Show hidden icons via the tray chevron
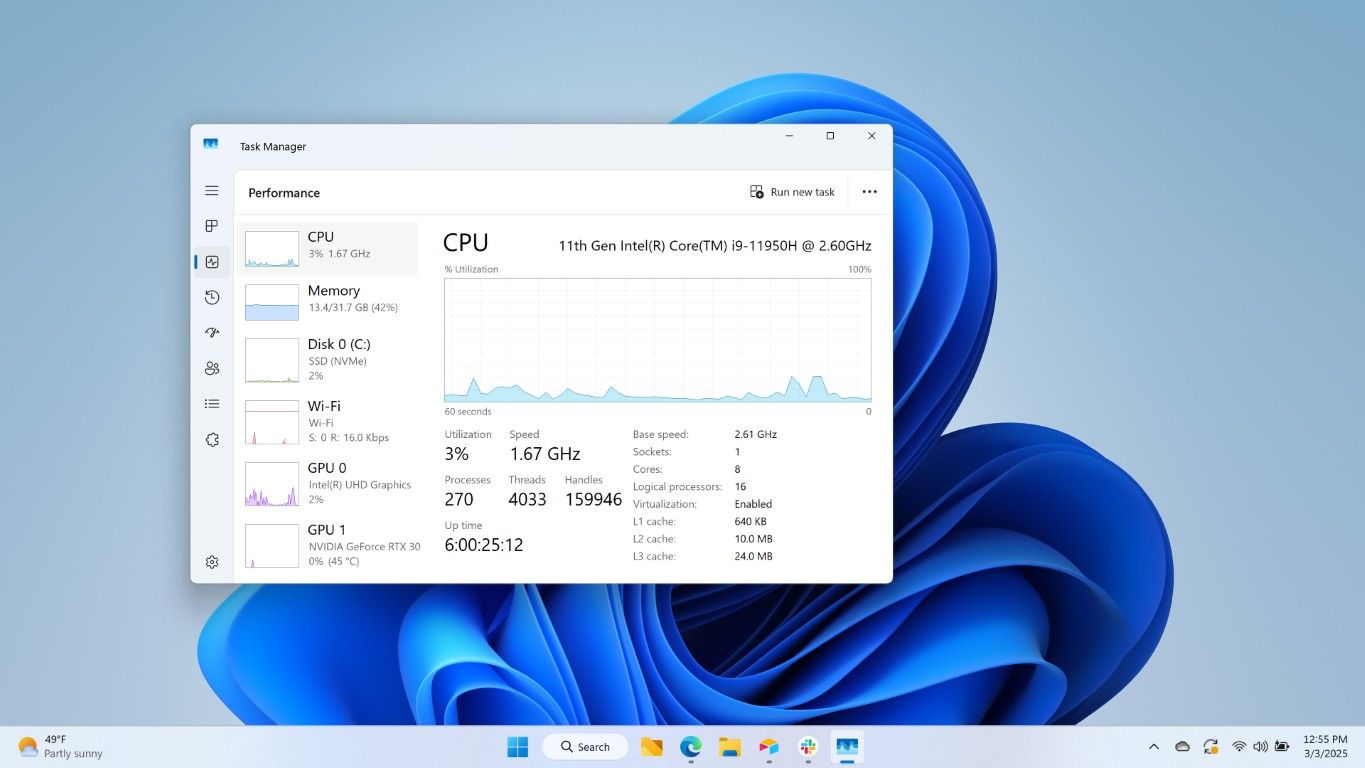The width and height of the screenshot is (1365, 768). (1153, 746)
